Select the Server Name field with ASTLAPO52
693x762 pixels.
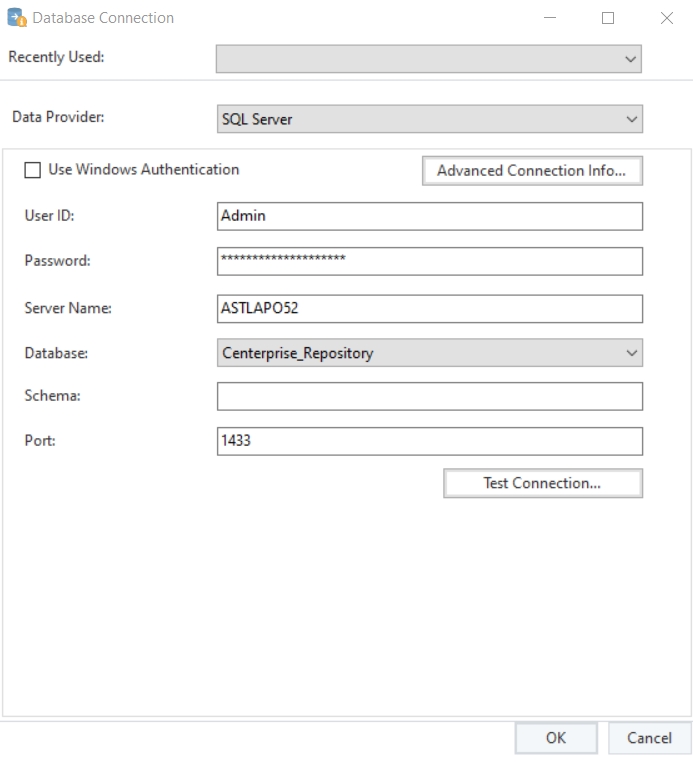coord(429,308)
